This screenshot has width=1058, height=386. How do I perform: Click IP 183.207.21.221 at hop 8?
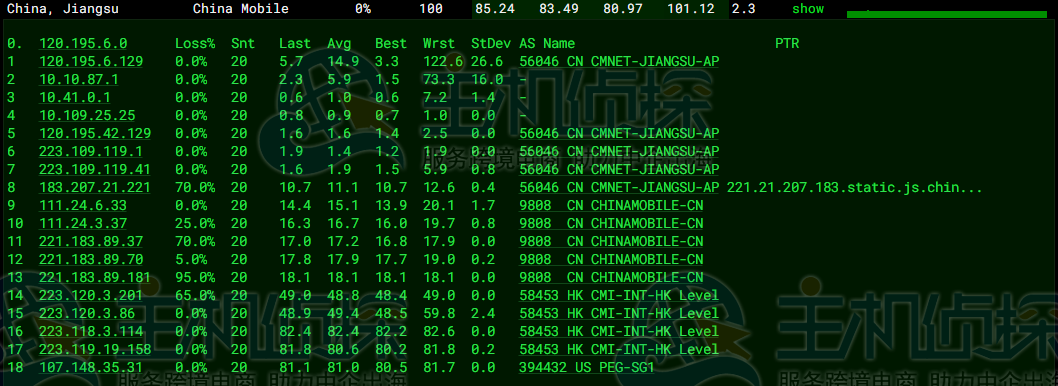coord(95,187)
